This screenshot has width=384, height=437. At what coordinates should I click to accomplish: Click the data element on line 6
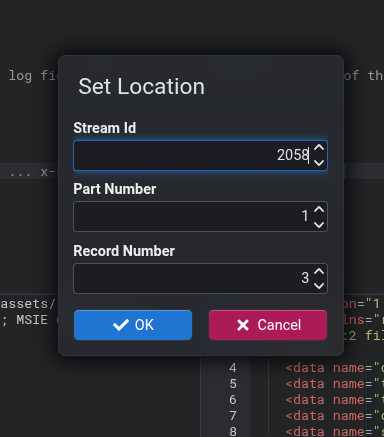(x=335, y=400)
